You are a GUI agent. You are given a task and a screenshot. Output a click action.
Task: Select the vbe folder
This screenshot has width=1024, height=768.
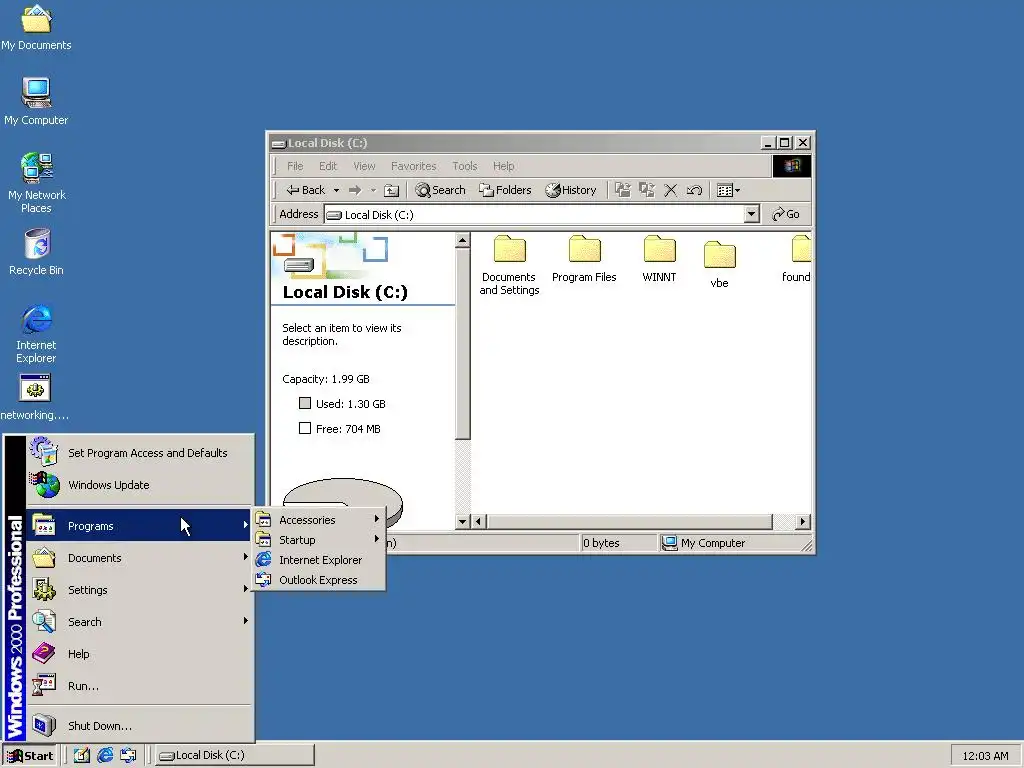point(720,265)
